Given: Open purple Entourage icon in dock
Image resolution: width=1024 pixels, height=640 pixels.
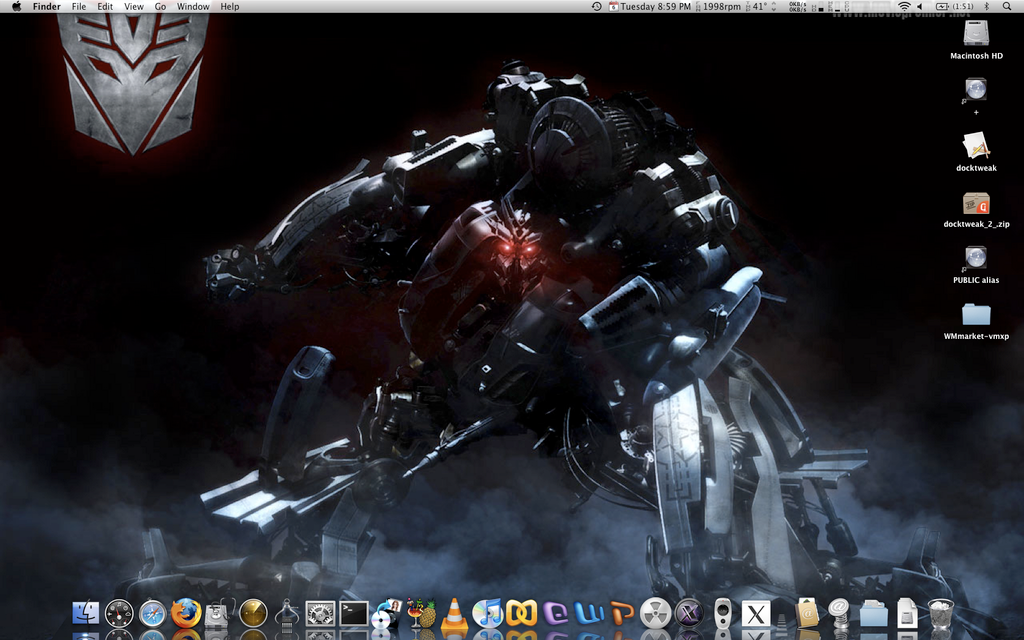Looking at the screenshot, I should (x=555, y=614).
